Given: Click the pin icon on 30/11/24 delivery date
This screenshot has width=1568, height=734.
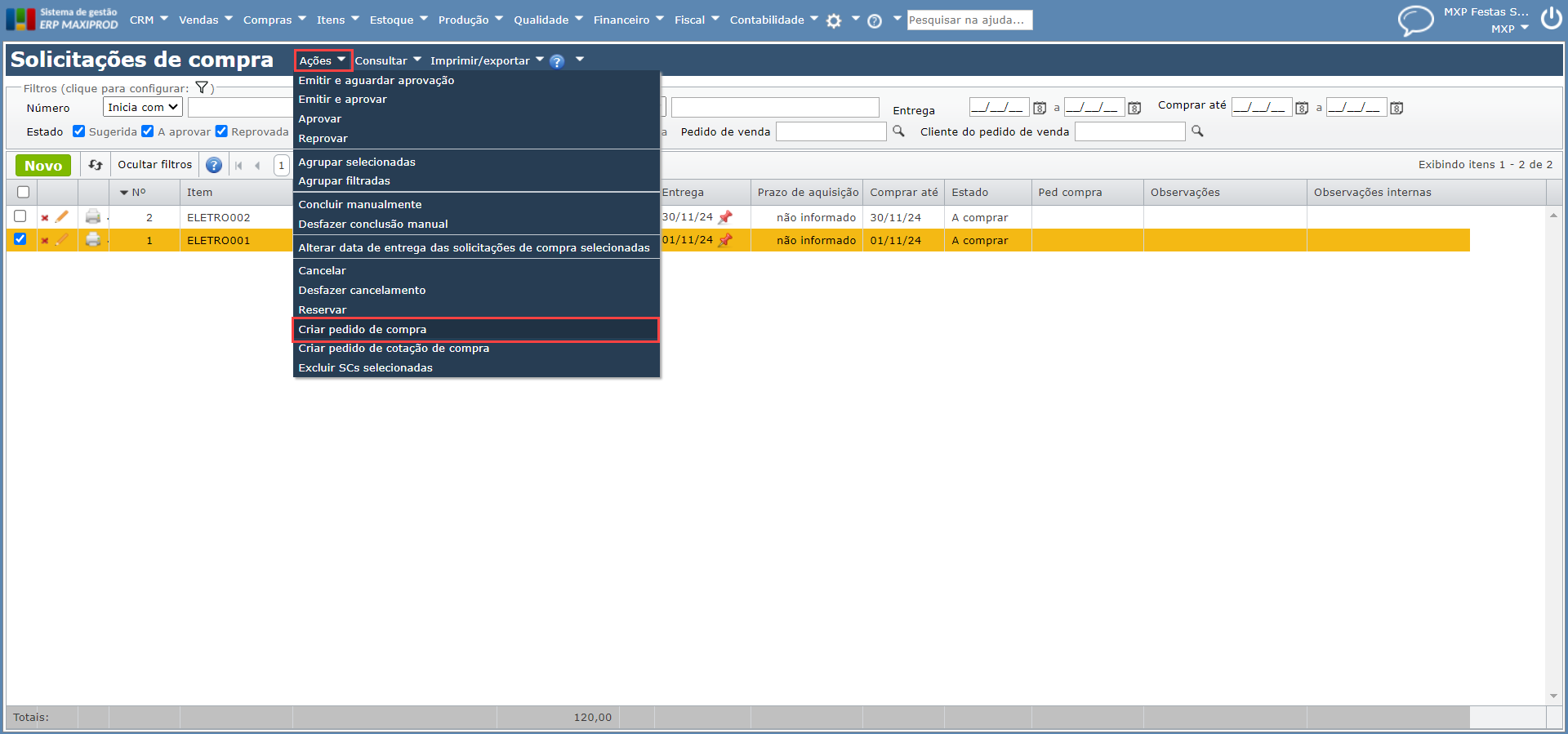Looking at the screenshot, I should (x=725, y=217).
